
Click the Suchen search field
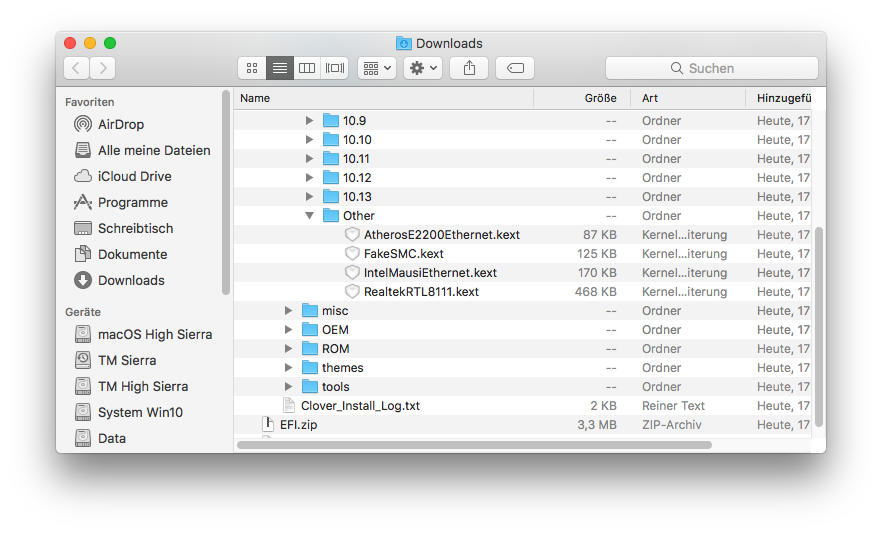[711, 68]
